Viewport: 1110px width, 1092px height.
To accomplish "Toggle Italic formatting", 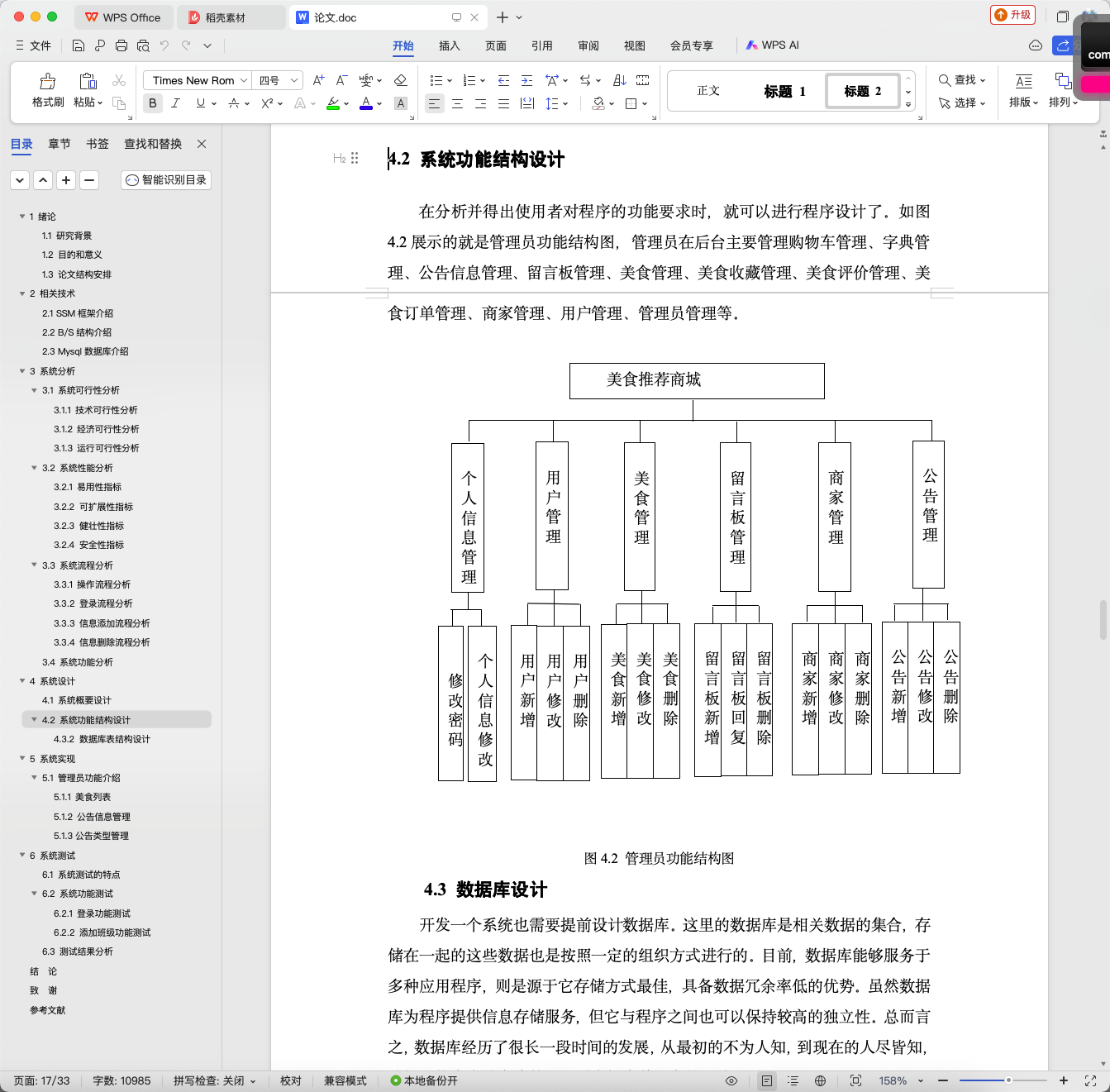I will click(175, 103).
